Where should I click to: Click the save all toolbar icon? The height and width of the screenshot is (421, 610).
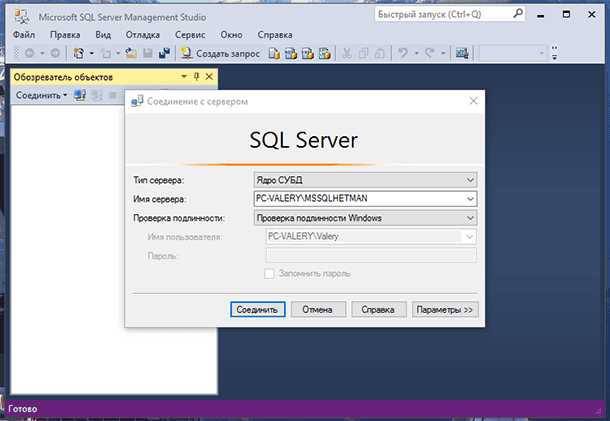point(163,53)
